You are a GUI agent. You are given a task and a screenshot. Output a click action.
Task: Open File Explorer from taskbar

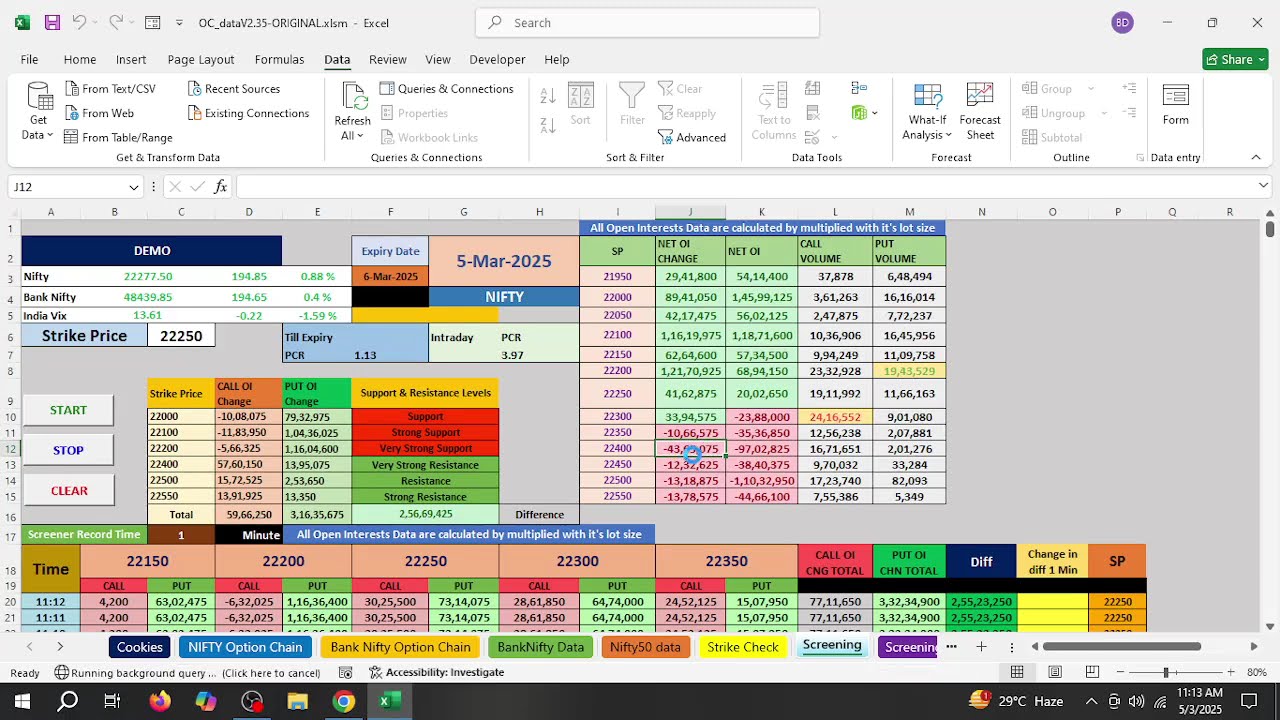(297, 701)
